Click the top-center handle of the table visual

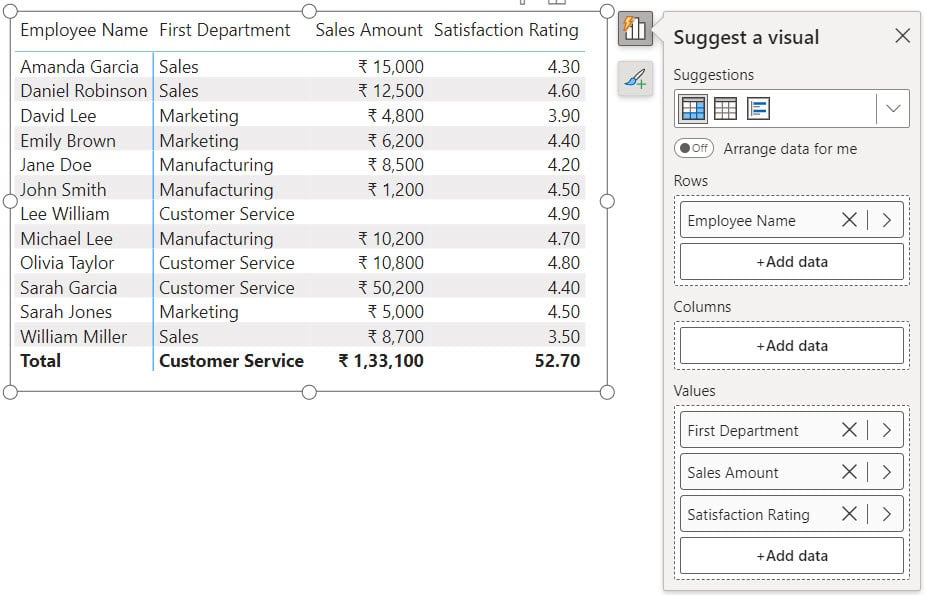pos(309,11)
